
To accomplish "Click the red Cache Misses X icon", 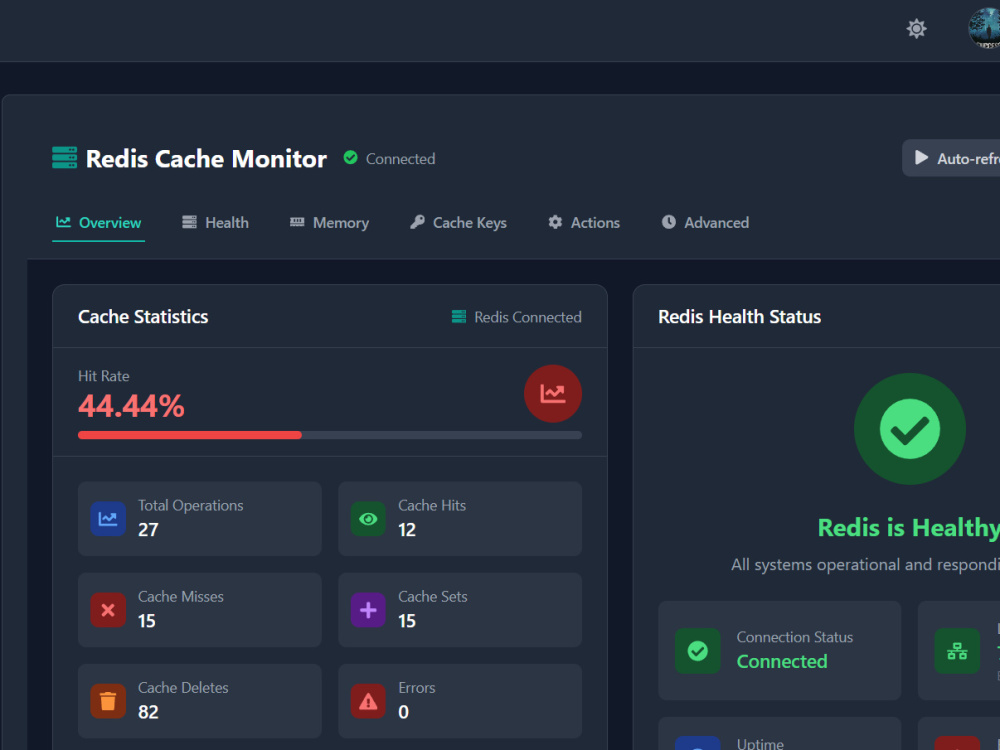I will [108, 610].
